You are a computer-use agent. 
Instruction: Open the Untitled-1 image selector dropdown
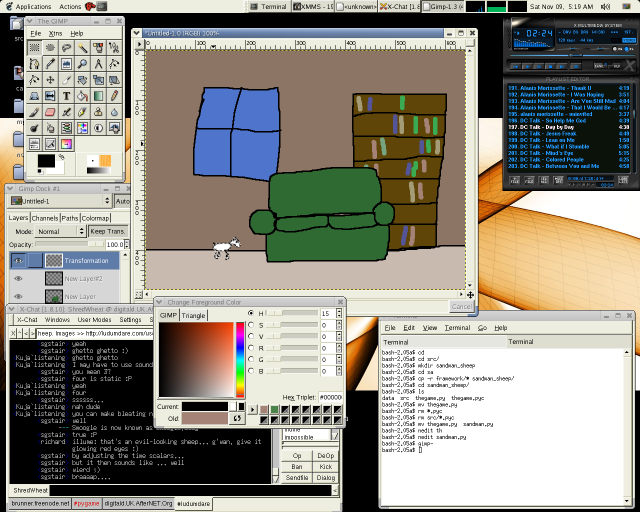pos(60,201)
